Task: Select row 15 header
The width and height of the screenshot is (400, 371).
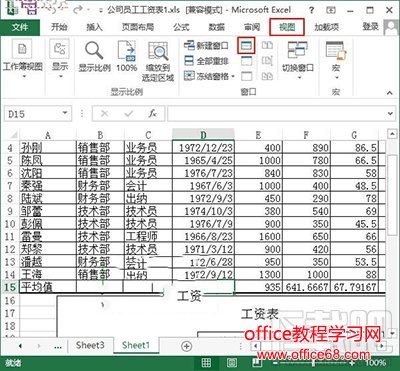Action: (x=10, y=287)
